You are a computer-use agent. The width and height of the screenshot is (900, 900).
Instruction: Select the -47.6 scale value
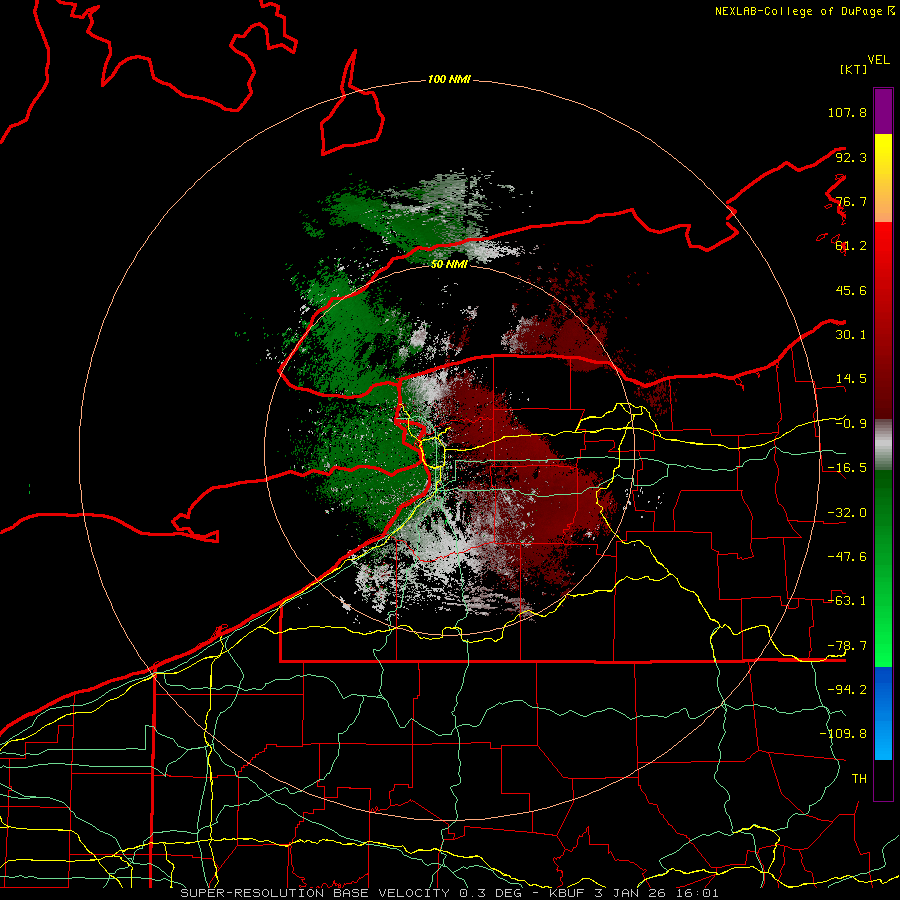pos(847,557)
